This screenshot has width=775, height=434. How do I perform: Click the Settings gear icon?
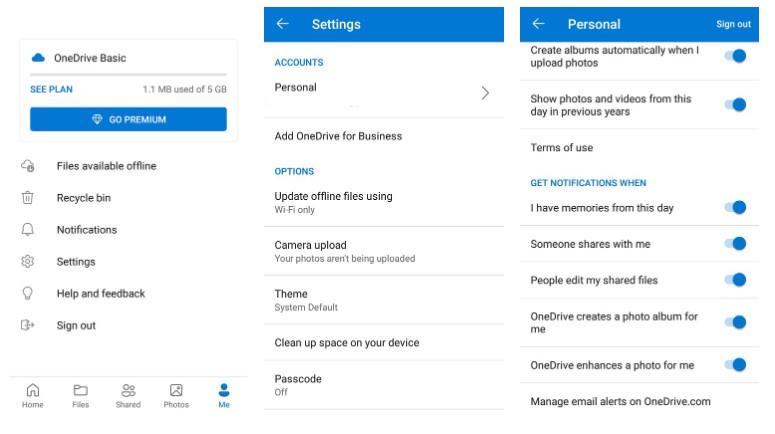point(28,261)
